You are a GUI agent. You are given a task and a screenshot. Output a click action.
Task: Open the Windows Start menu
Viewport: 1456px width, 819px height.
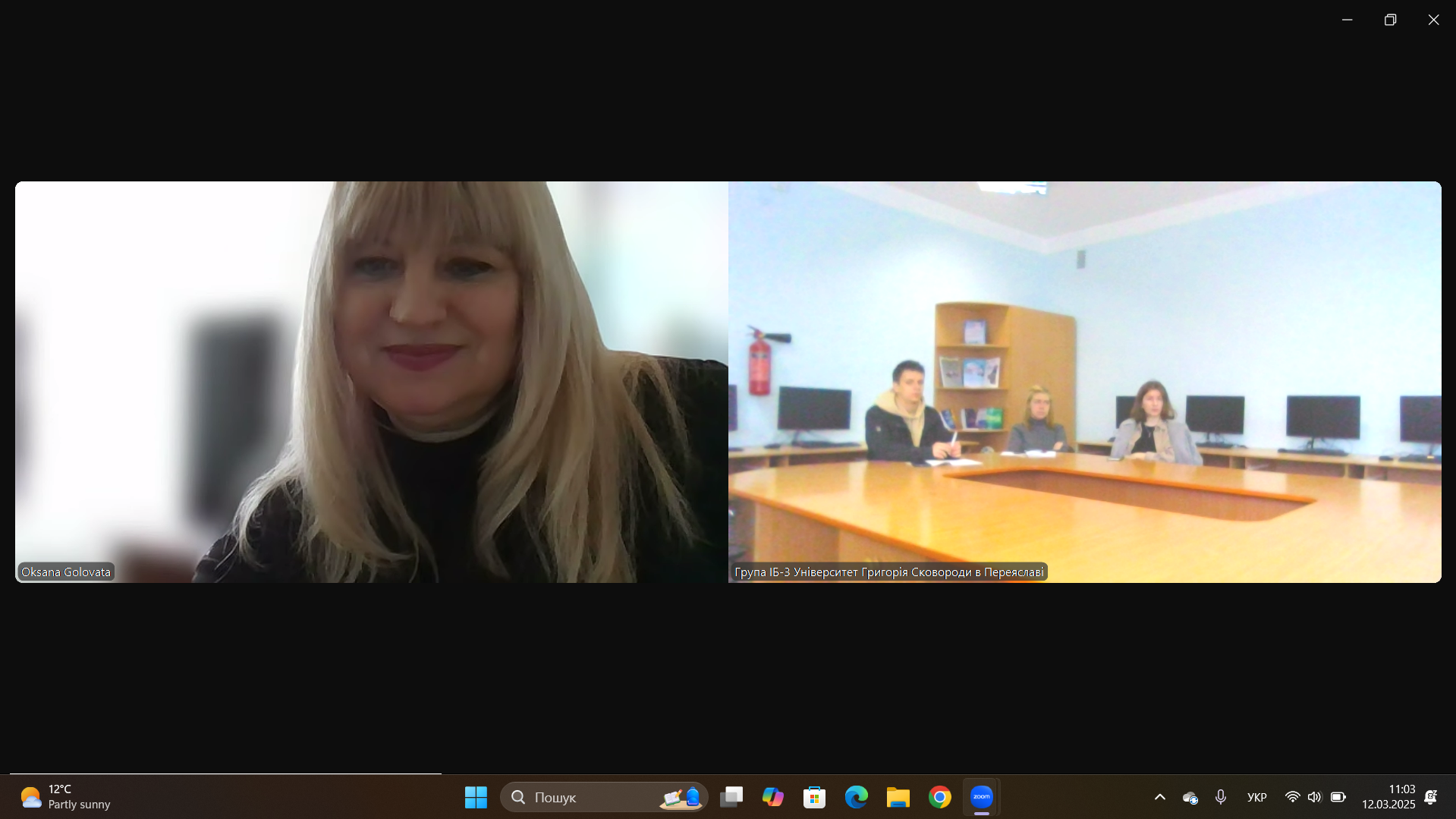(x=476, y=797)
